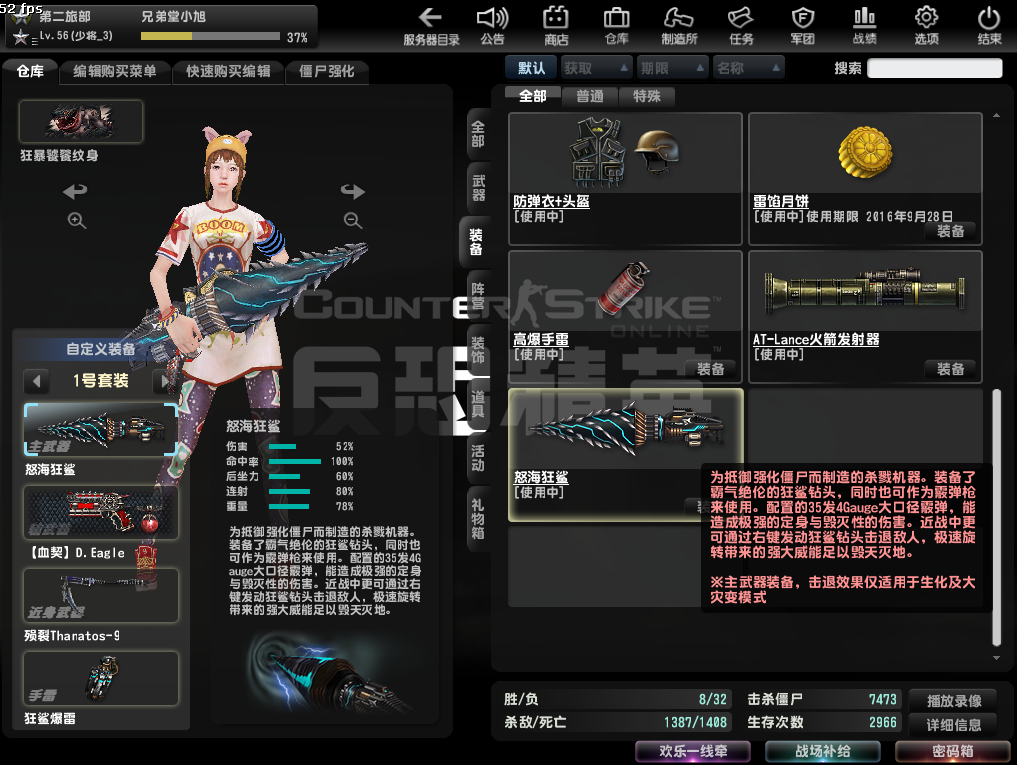Click the 搜索 search input field
This screenshot has height=765, width=1017.
[x=935, y=67]
